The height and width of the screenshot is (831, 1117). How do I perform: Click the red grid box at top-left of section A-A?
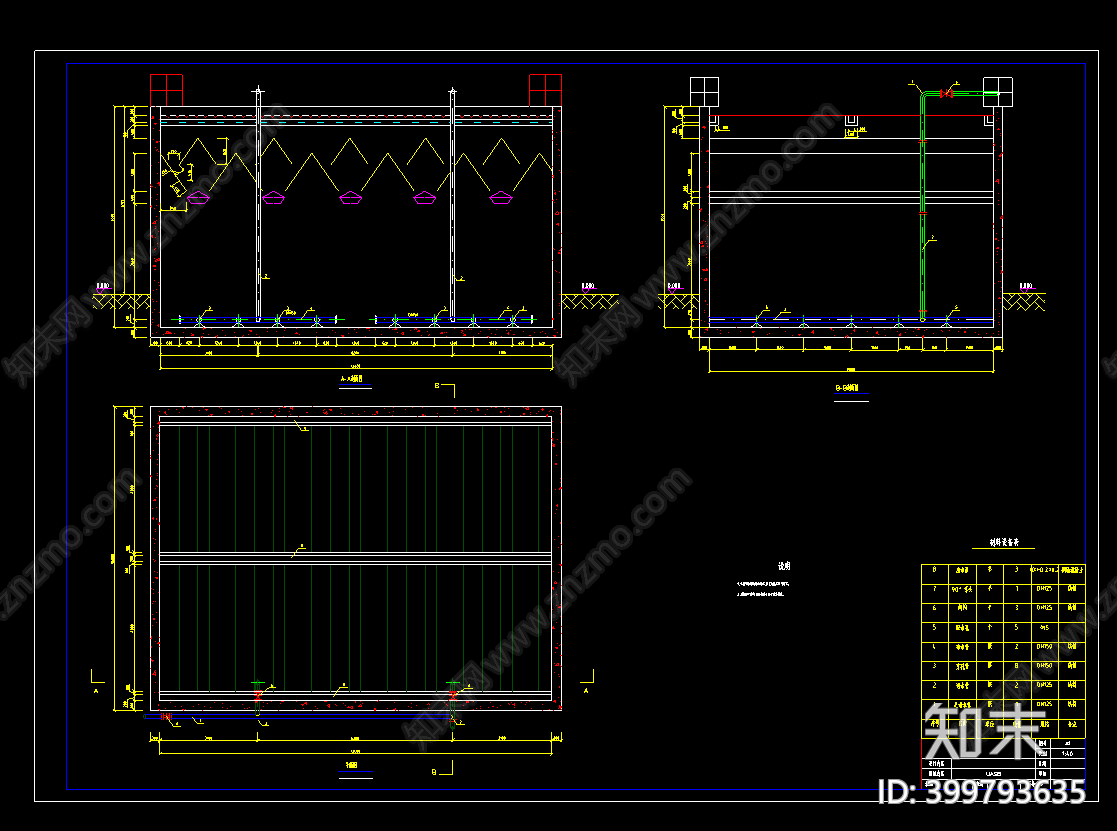(x=166, y=89)
